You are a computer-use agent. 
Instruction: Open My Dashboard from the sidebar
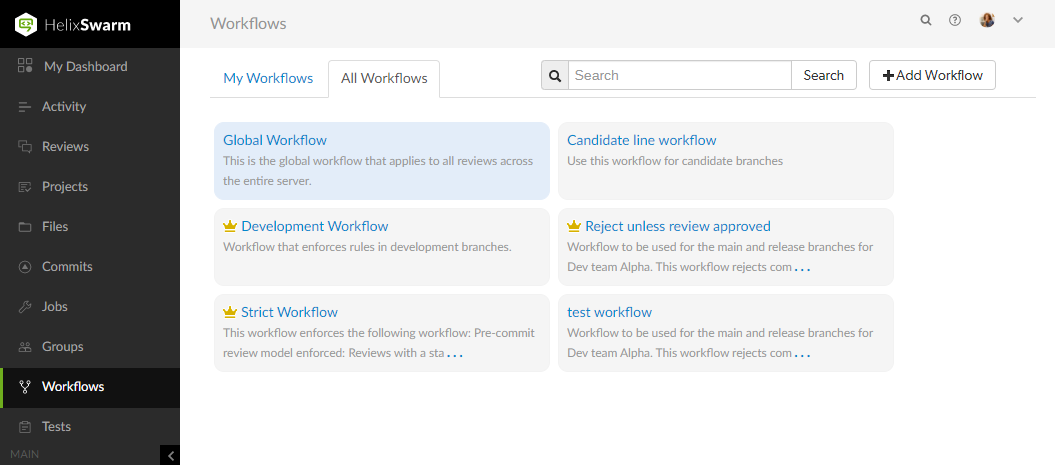(x=84, y=67)
